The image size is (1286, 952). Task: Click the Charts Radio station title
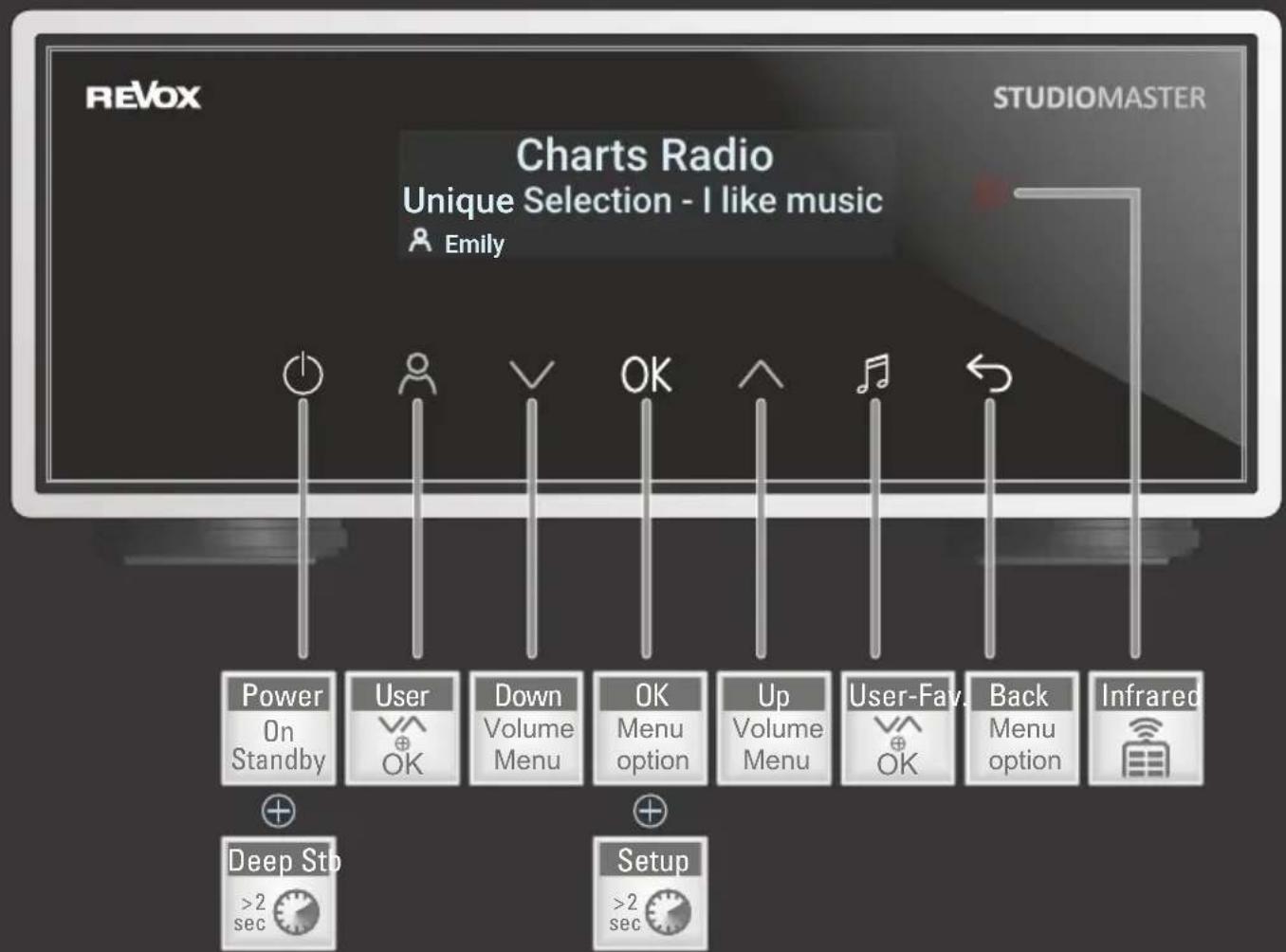point(645,155)
